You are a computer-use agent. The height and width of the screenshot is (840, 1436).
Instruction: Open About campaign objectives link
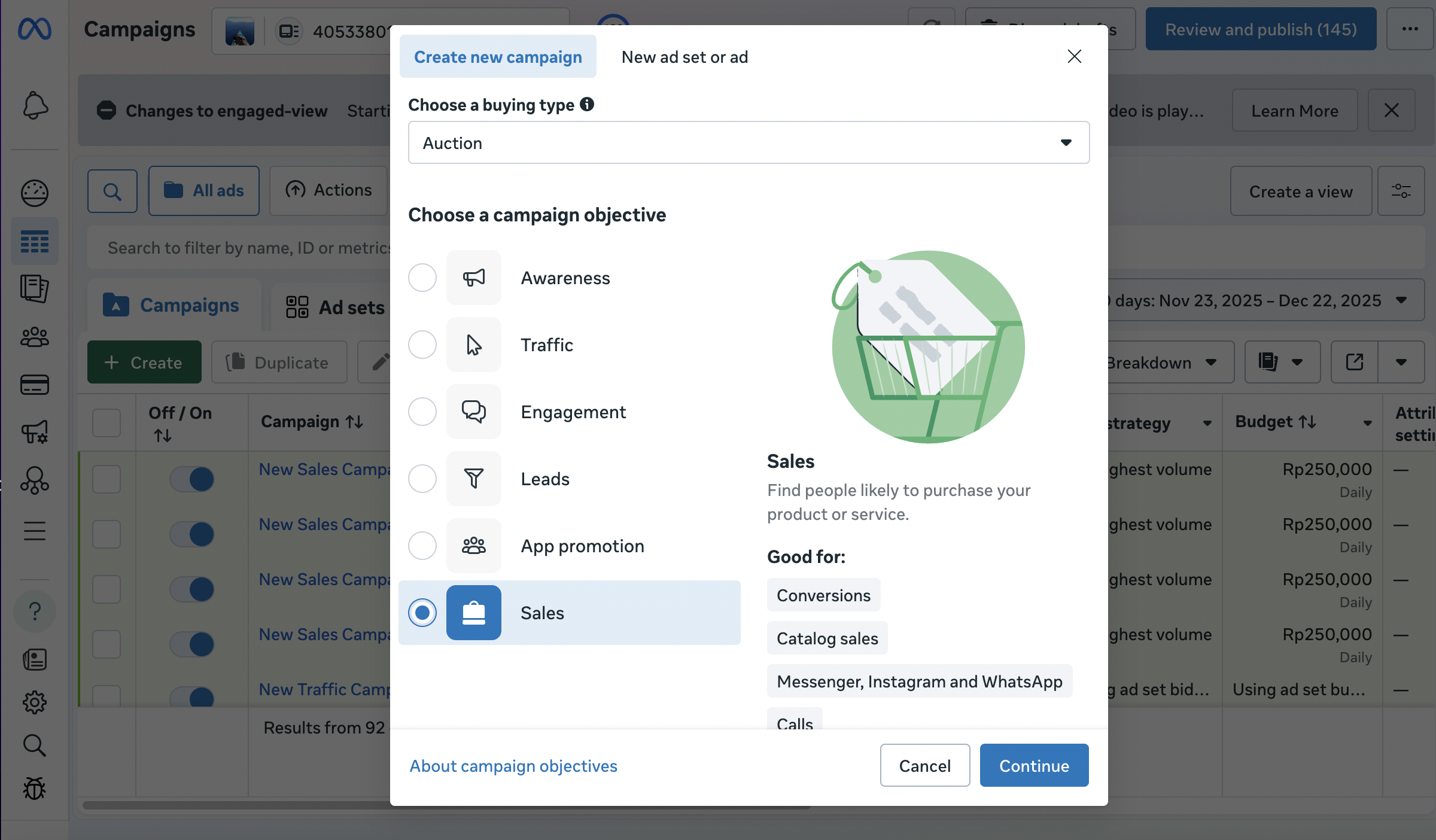click(x=513, y=766)
